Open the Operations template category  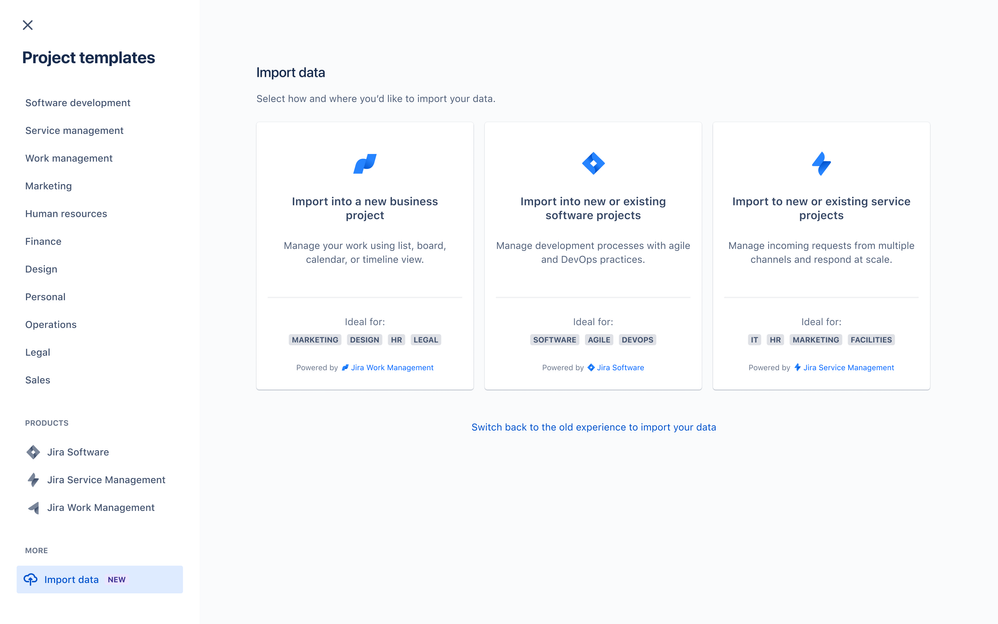click(x=51, y=324)
